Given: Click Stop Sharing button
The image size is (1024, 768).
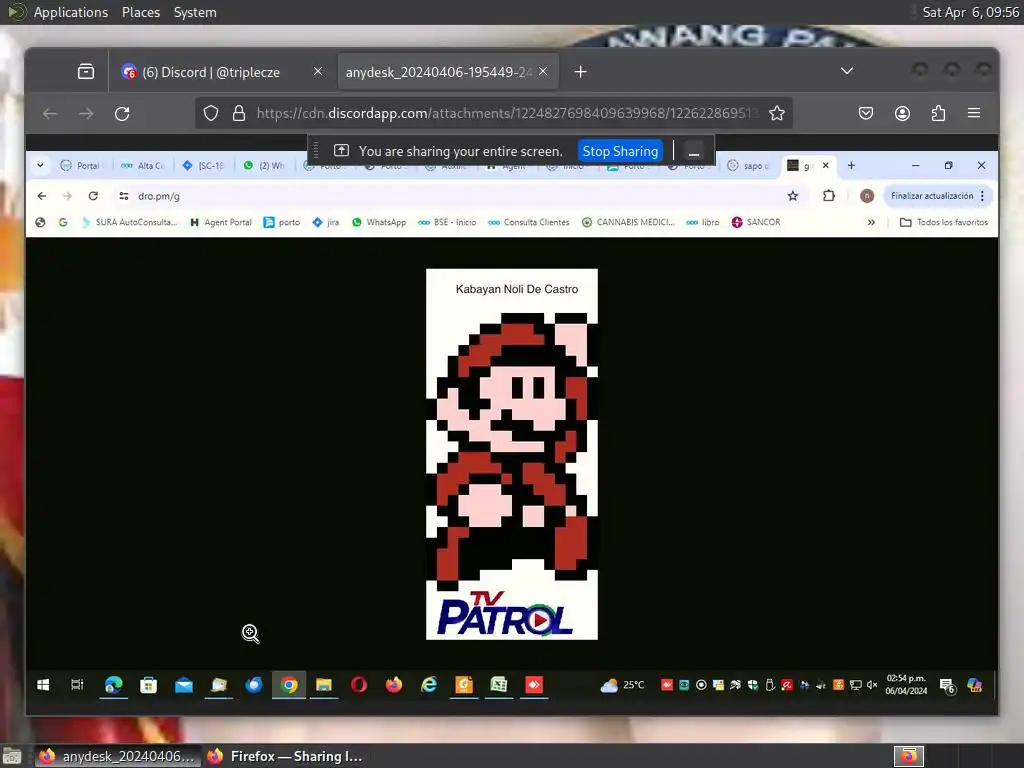Looking at the screenshot, I should coord(620,152).
